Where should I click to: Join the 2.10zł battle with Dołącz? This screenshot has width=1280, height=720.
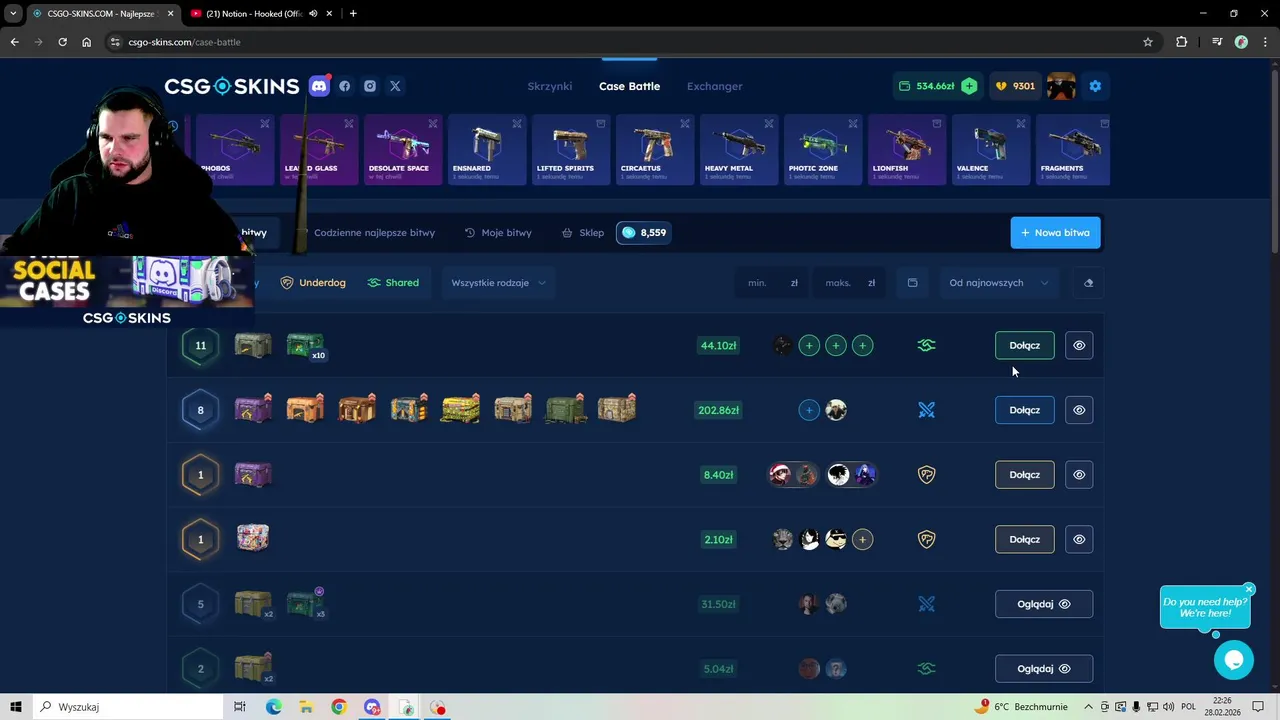pos(1024,539)
